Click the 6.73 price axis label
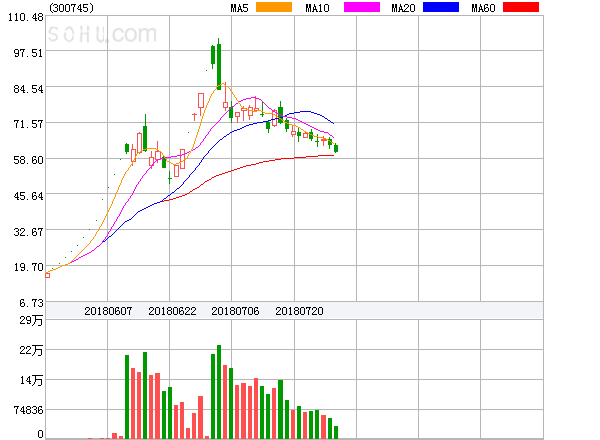Screen dimensions: 600x440 [31, 303]
